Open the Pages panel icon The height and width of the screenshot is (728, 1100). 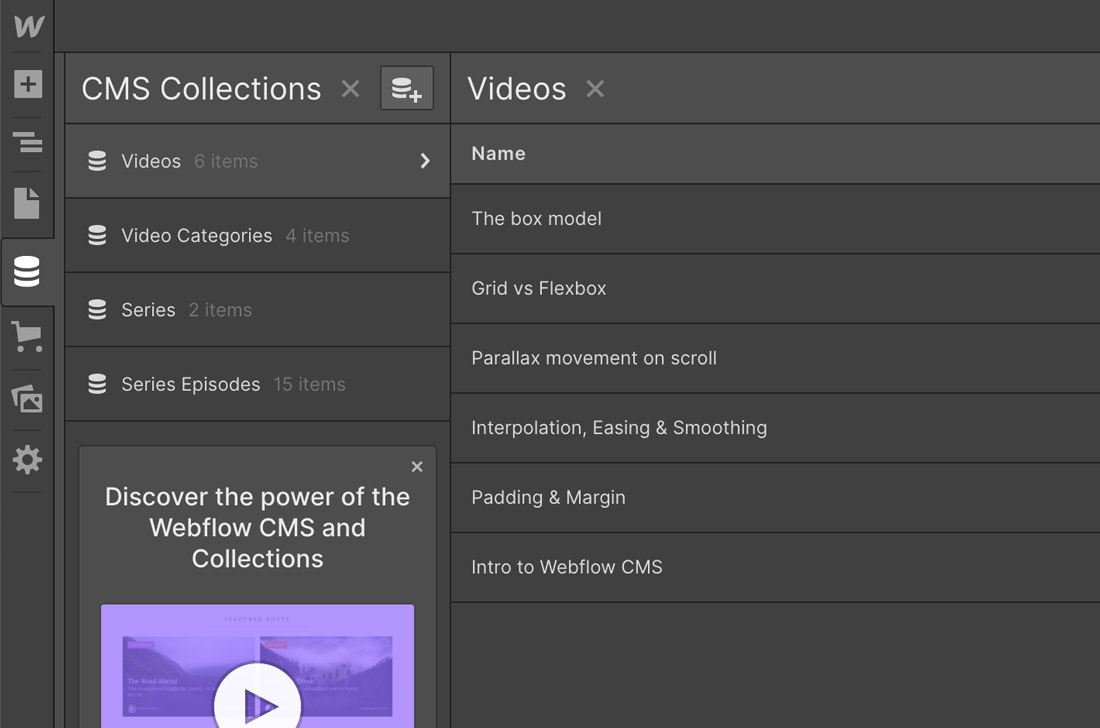(x=28, y=203)
